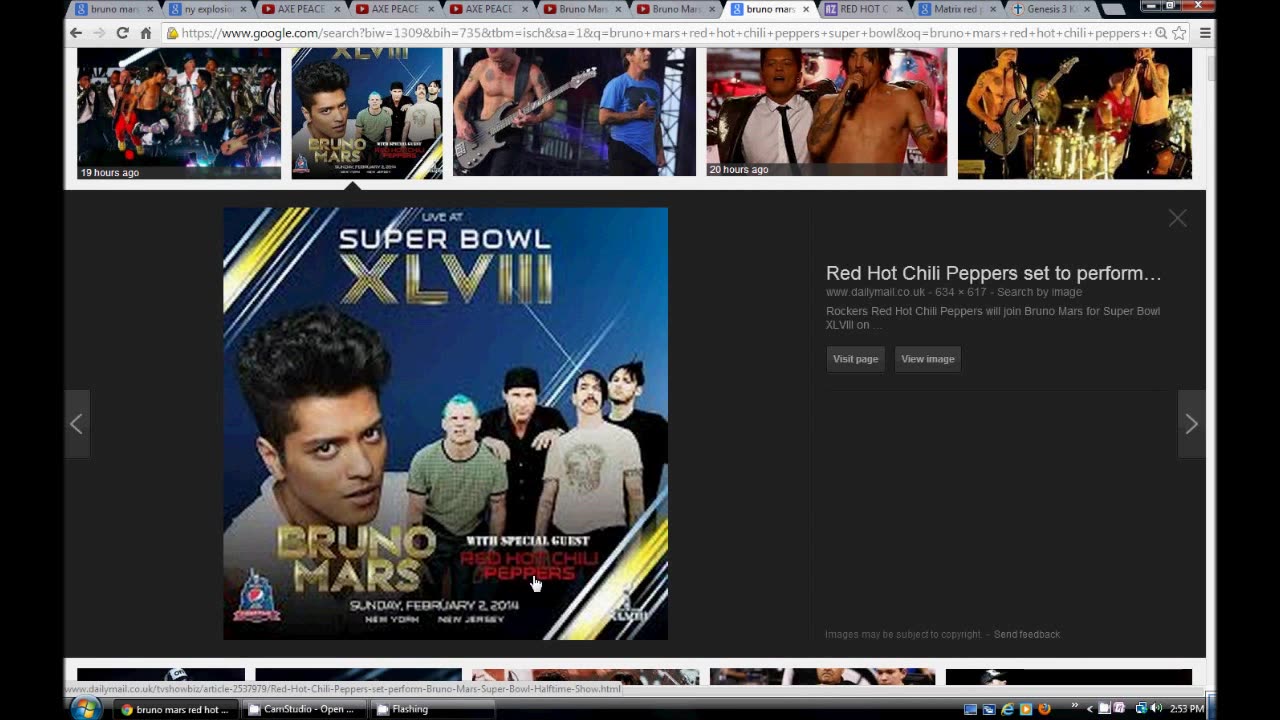Reload the page with the refresh icon

tap(122, 33)
